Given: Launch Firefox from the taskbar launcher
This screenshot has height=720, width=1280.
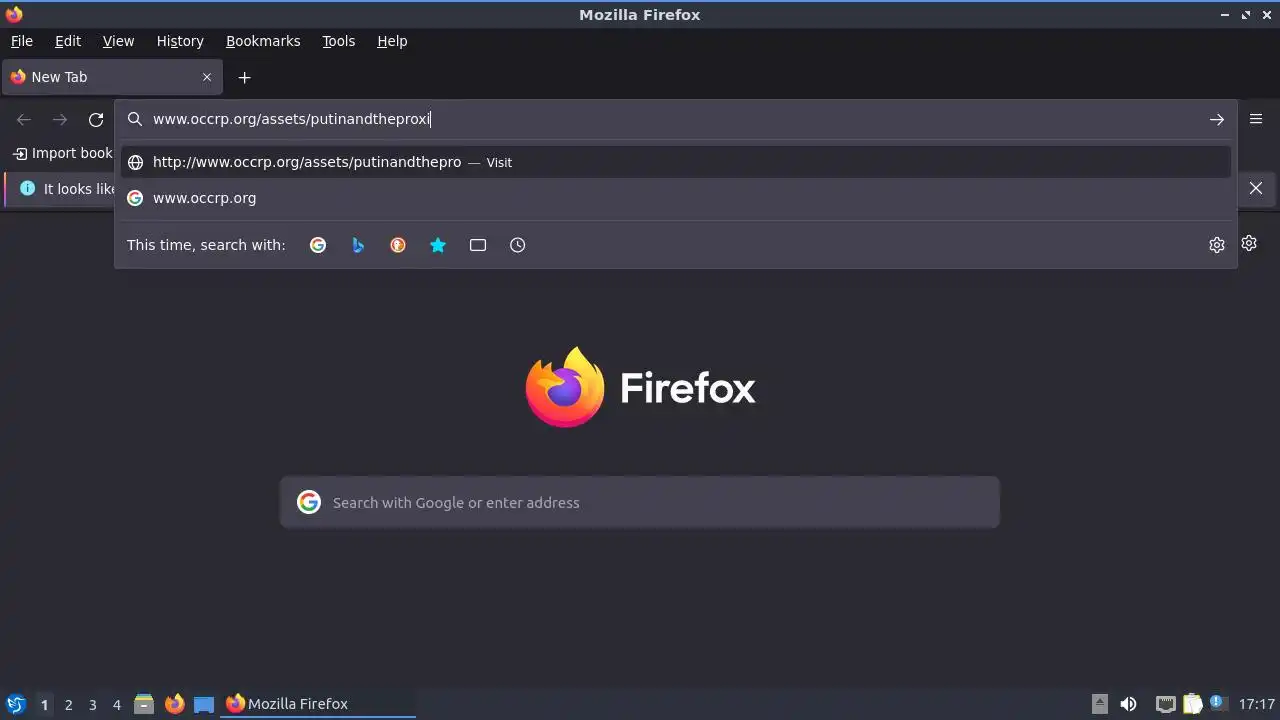Looking at the screenshot, I should pyautogui.click(x=174, y=704).
